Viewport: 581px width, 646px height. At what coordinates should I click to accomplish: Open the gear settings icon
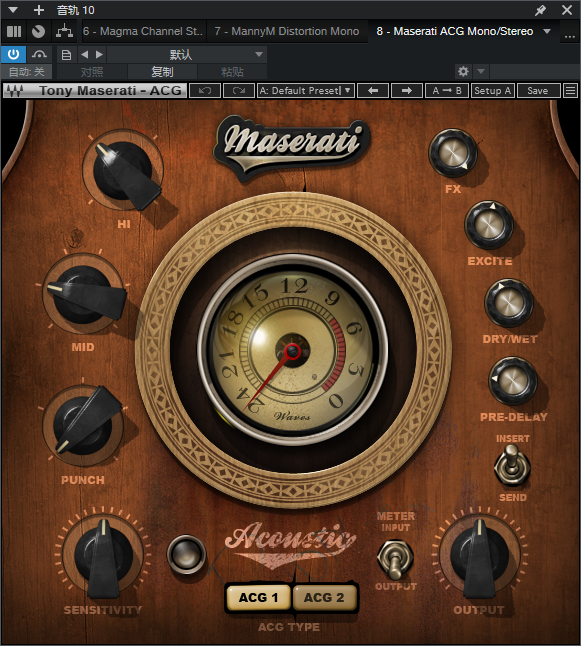[x=463, y=71]
